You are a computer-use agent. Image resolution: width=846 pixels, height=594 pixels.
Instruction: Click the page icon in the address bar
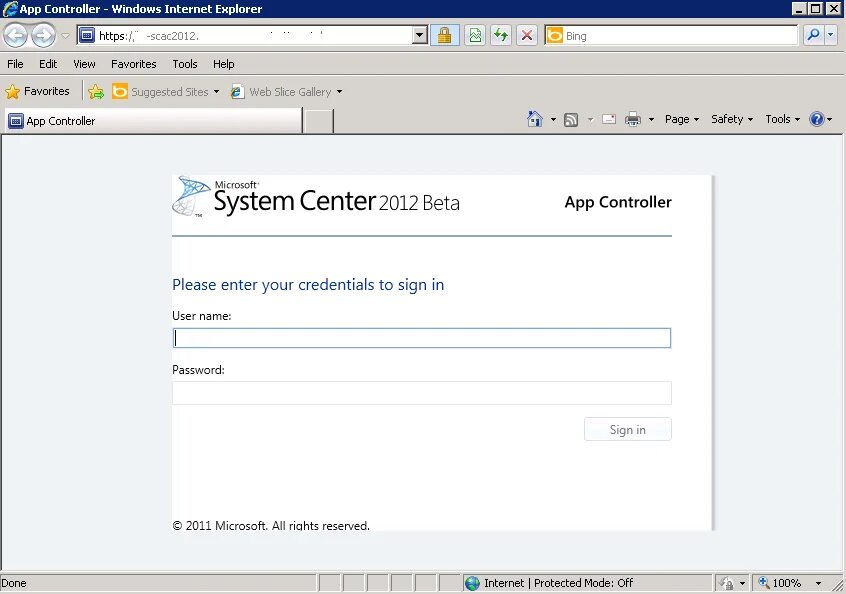point(87,36)
